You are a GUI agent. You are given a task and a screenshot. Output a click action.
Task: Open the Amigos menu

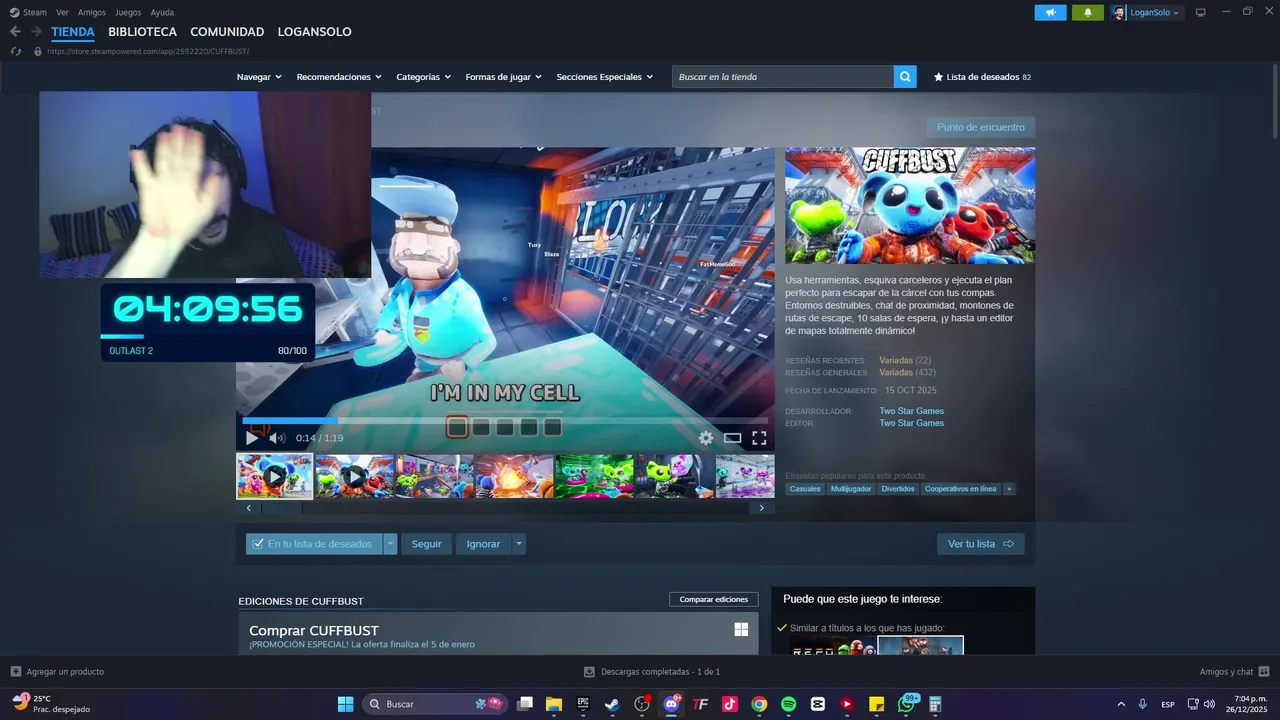[x=92, y=12]
